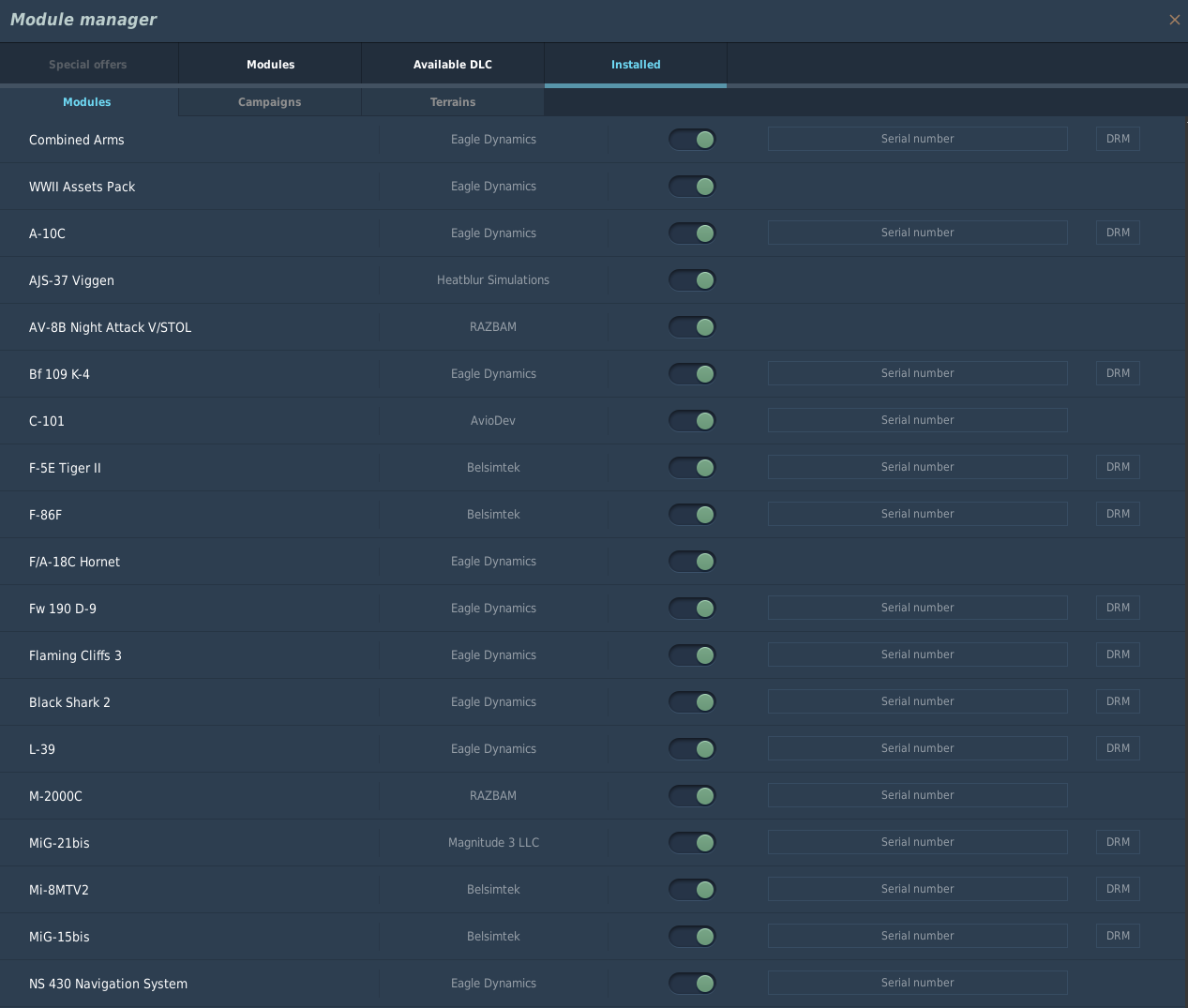1188x1008 pixels.
Task: Click the L-39 serial number field
Action: (917, 748)
